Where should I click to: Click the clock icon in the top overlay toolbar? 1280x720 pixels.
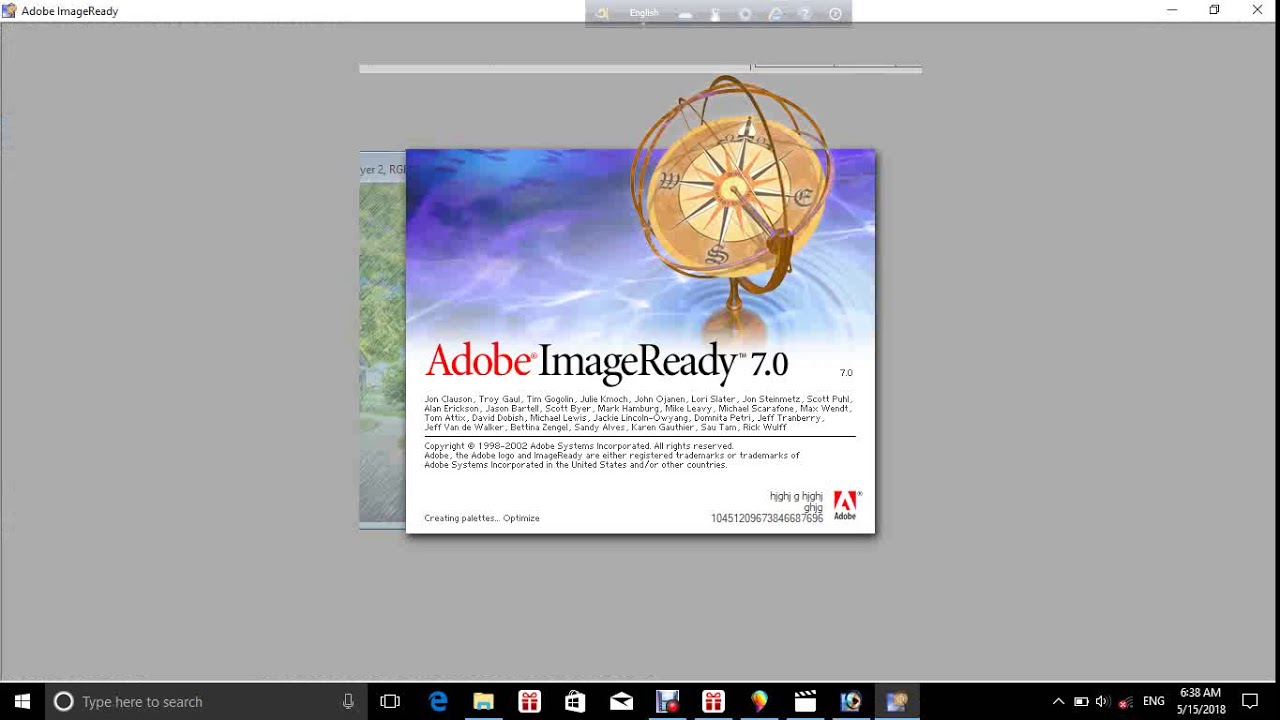tap(835, 14)
